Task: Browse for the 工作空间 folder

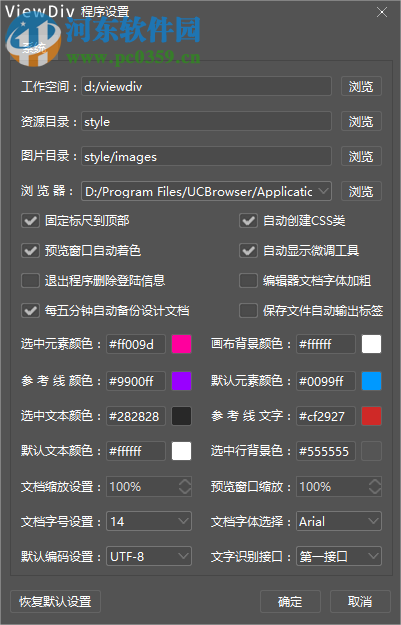Action: 361,86
